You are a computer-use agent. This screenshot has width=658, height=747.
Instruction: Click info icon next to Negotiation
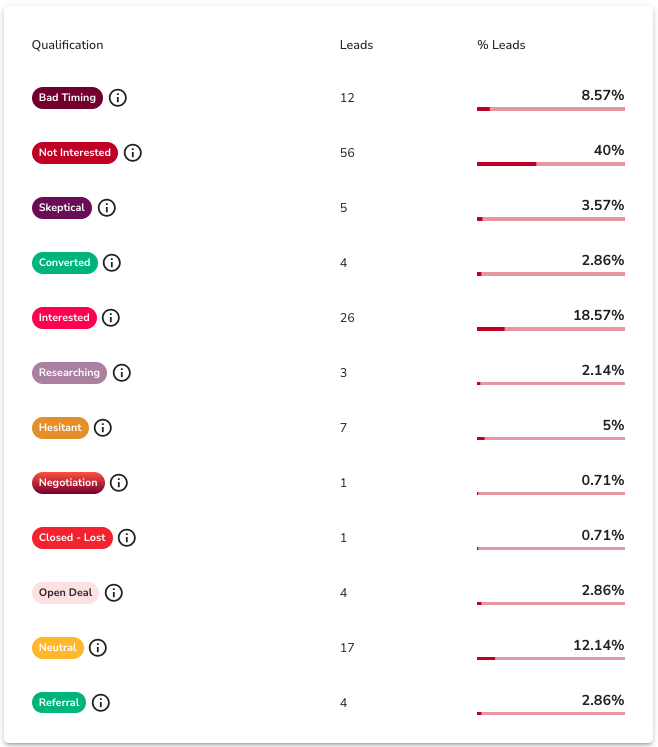coord(119,483)
